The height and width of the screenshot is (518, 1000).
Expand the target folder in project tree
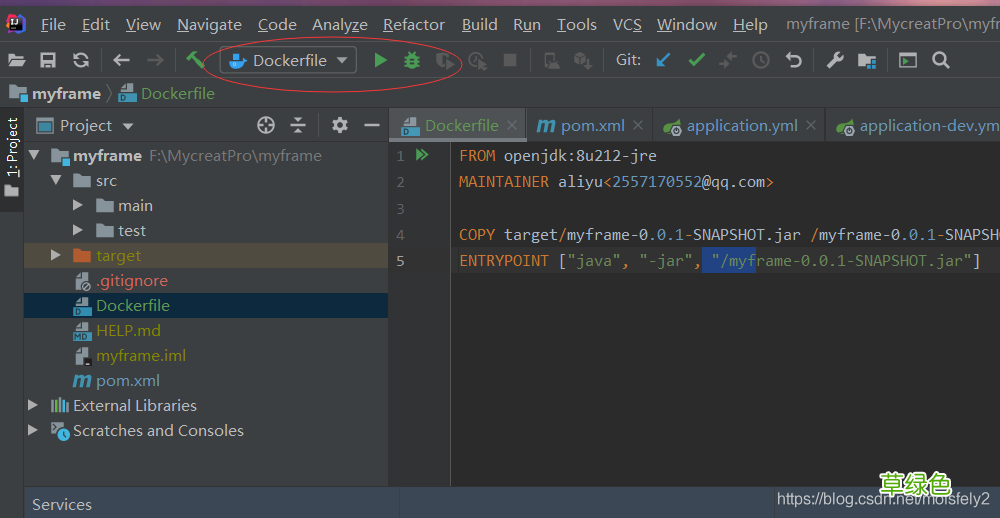point(56,255)
